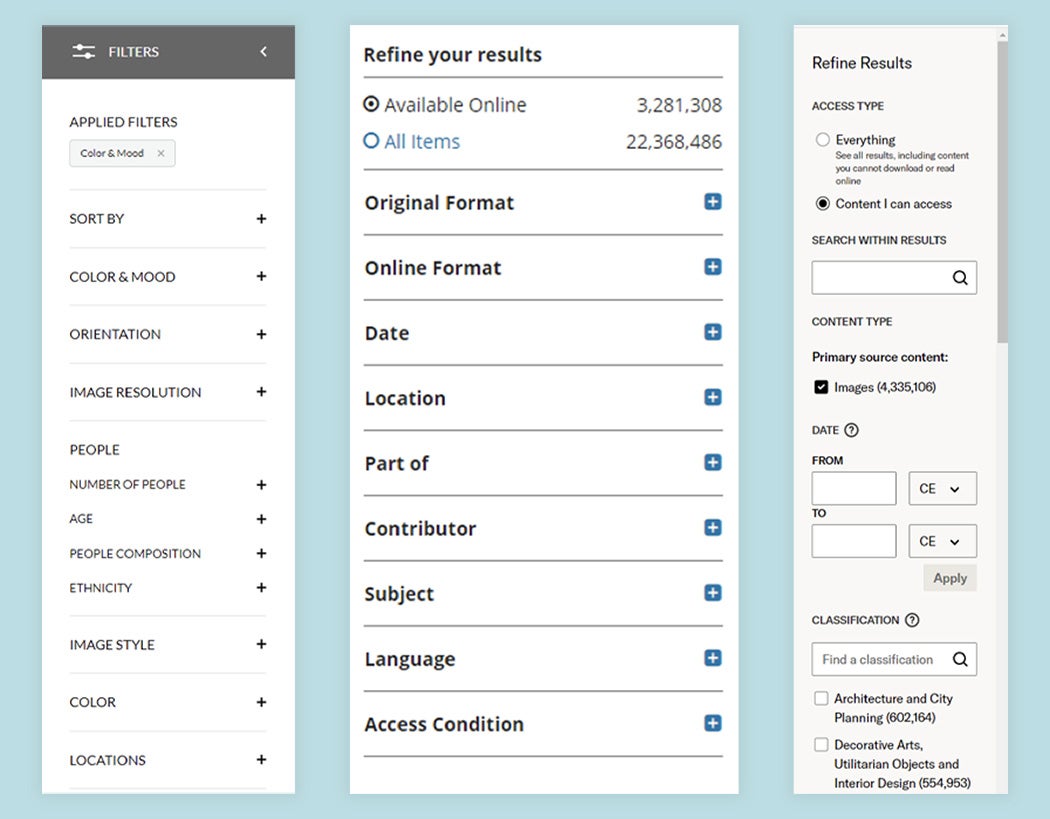Image resolution: width=1050 pixels, height=819 pixels.
Task: Collapse the Filters panel with the chevron
Action: 263,52
